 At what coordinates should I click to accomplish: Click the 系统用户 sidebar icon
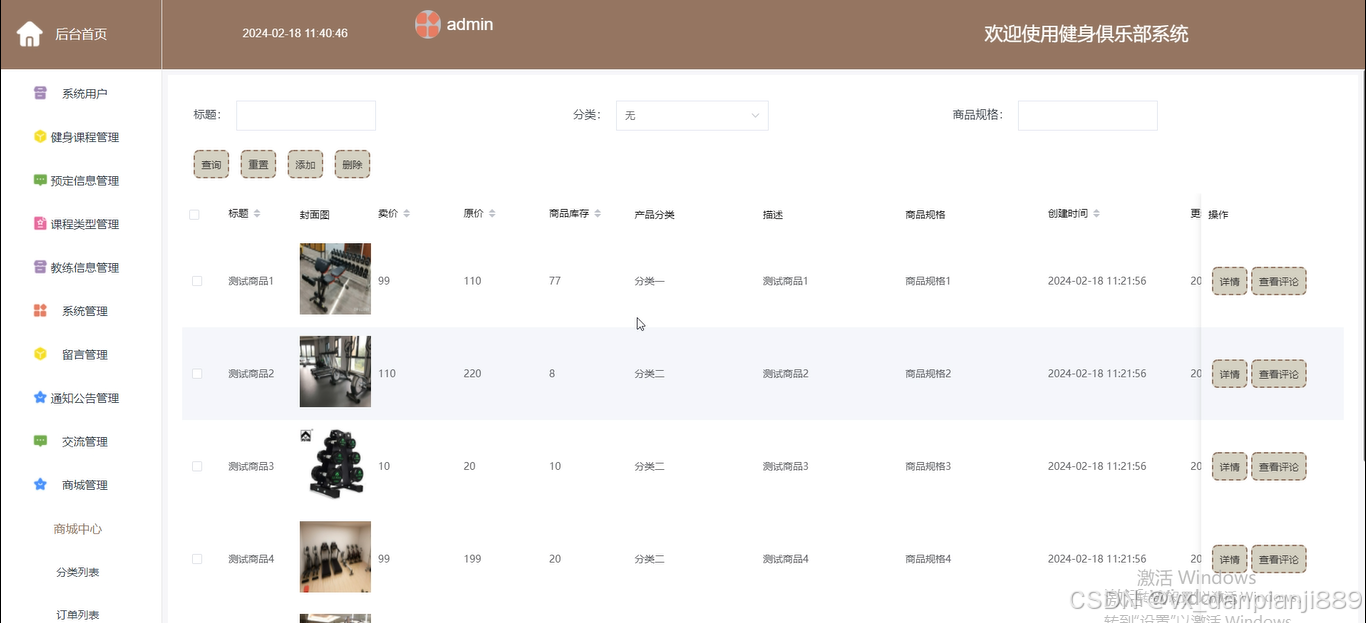[40, 93]
